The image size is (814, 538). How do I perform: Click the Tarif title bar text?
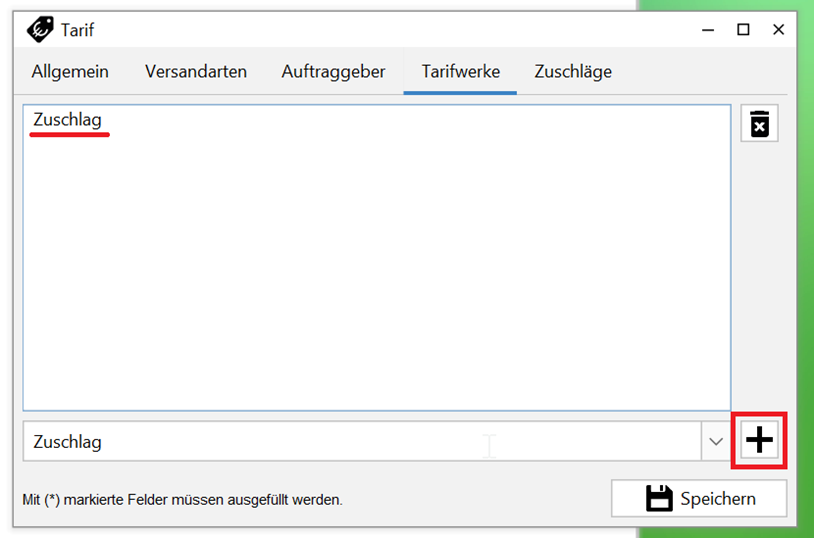pos(78,30)
